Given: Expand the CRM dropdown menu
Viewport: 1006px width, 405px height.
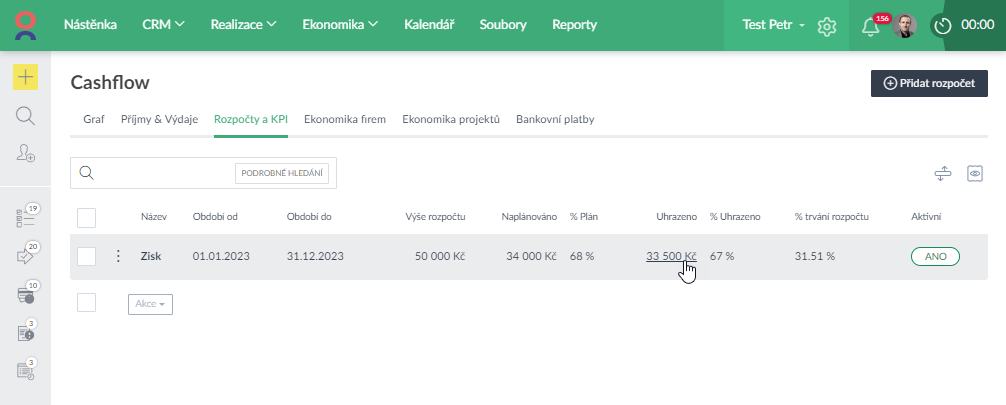Looking at the screenshot, I should click(x=164, y=25).
